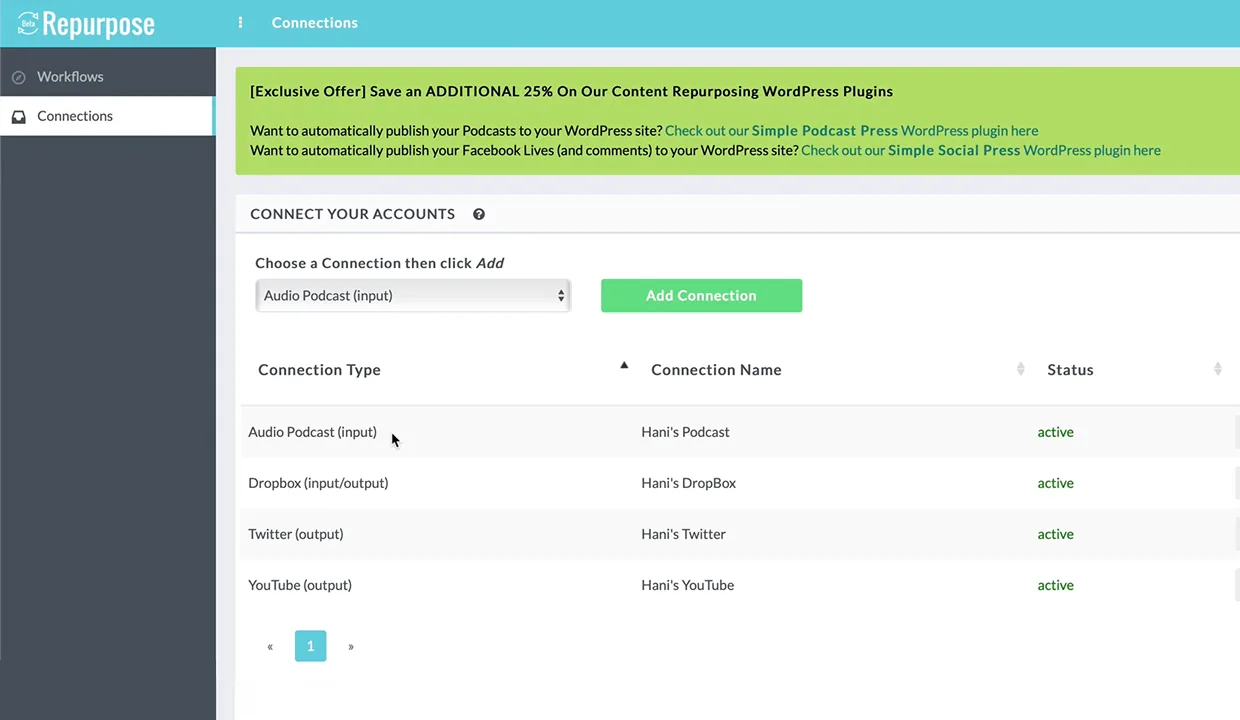Image resolution: width=1240 pixels, height=720 pixels.
Task: Click the active status of Hani's YouTube
Action: coord(1055,585)
